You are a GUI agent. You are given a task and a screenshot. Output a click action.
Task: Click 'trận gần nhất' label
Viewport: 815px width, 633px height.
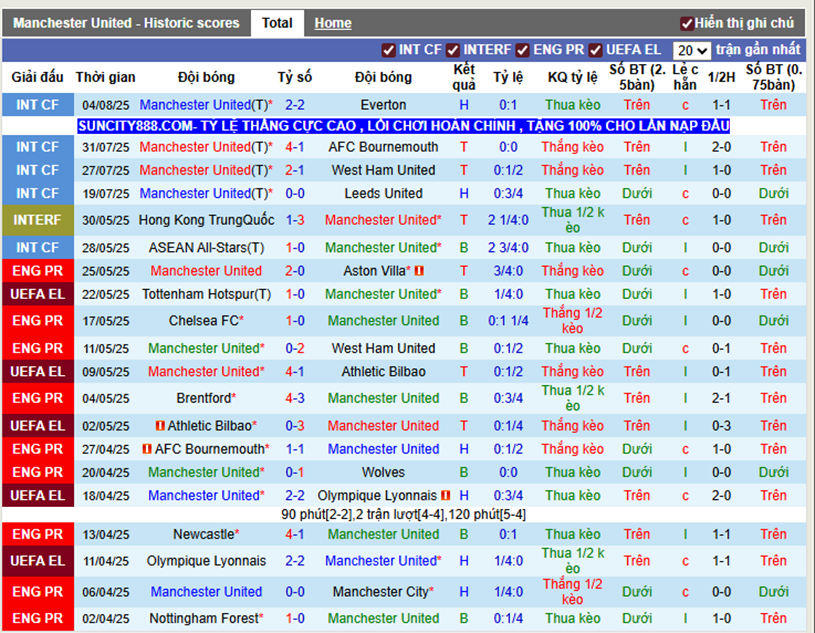click(758, 50)
